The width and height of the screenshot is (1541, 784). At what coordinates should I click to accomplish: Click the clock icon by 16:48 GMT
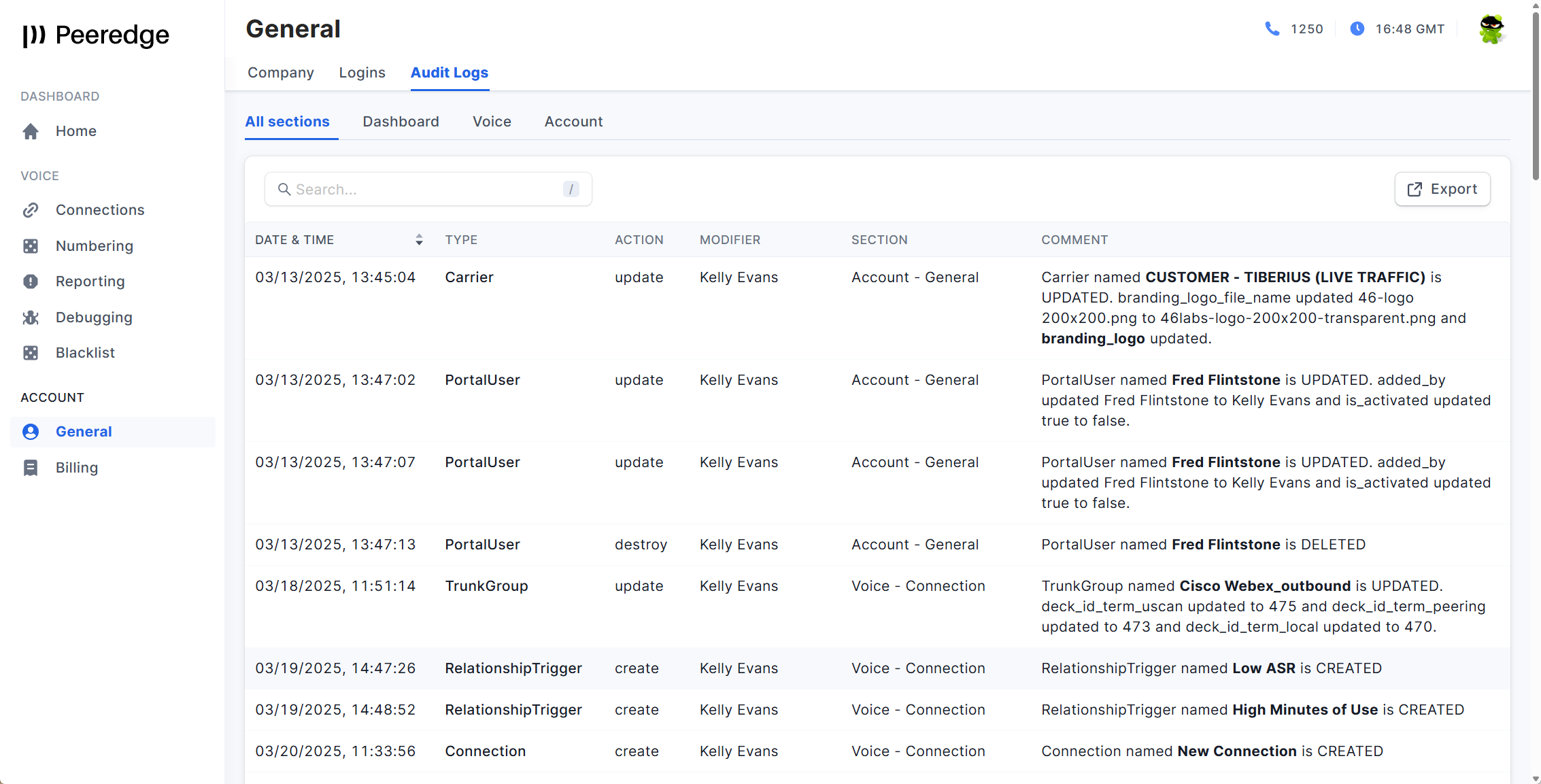1357,29
